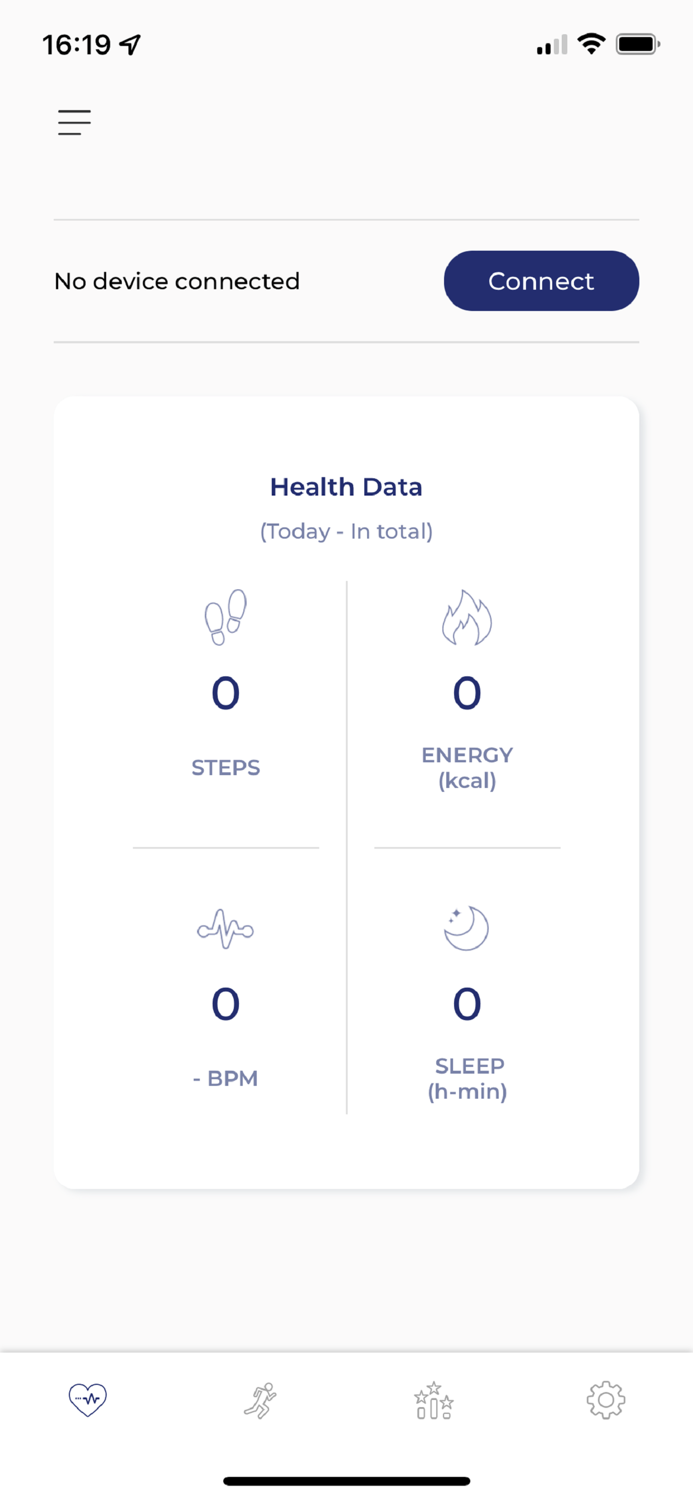
Task: Tap the SLEEP h-min value
Action: click(x=466, y=1004)
